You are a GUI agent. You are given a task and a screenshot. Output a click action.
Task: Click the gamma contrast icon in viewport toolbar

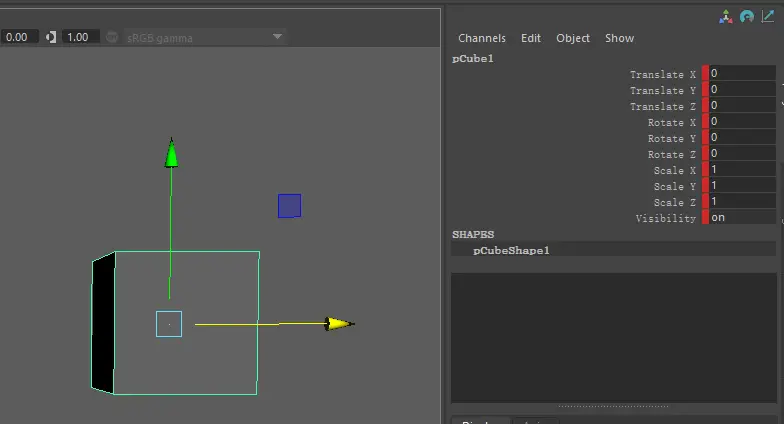[51, 37]
